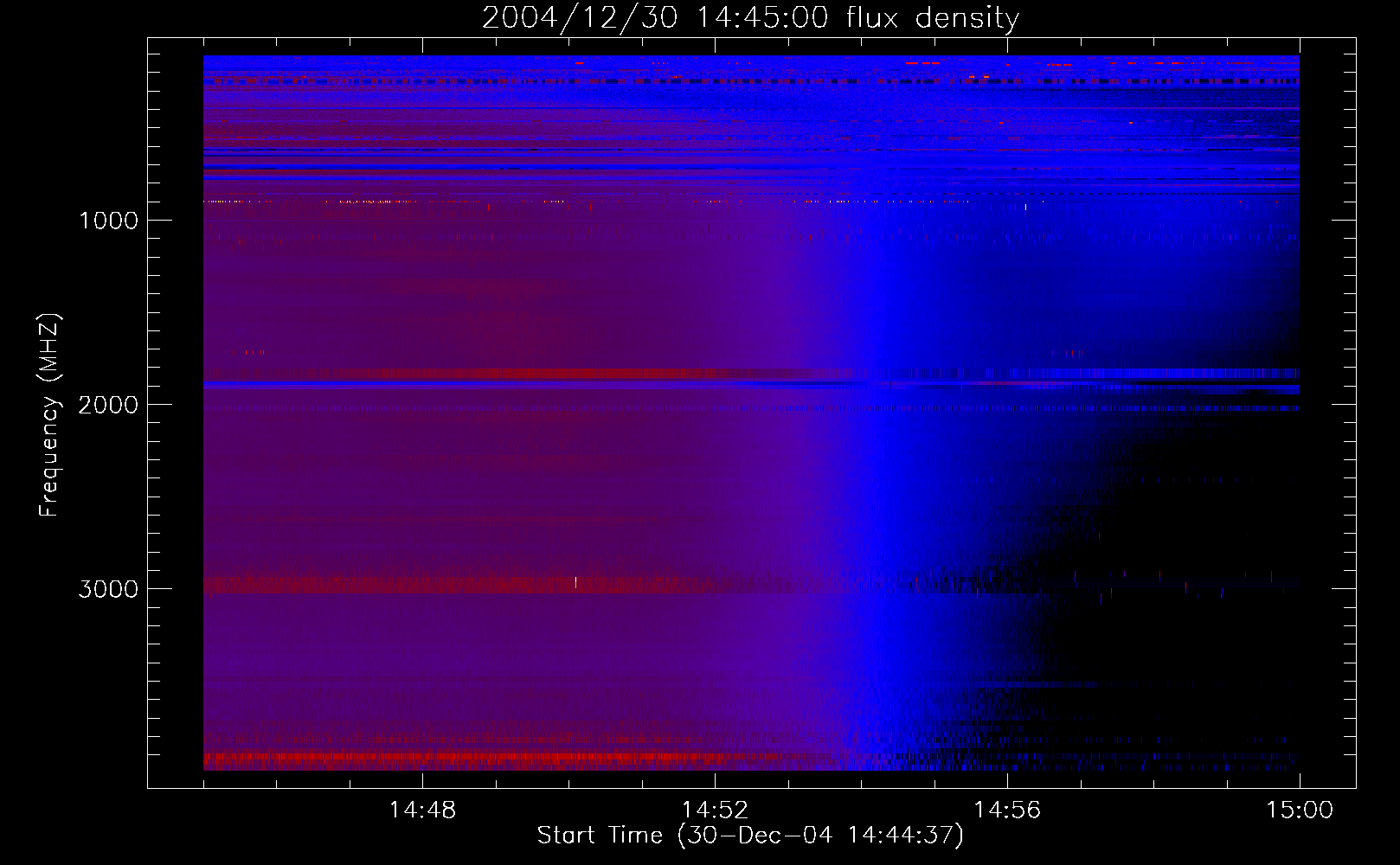This screenshot has height=865, width=1400.
Task: Click the 2000 frequency tick label
Action: 108,405
